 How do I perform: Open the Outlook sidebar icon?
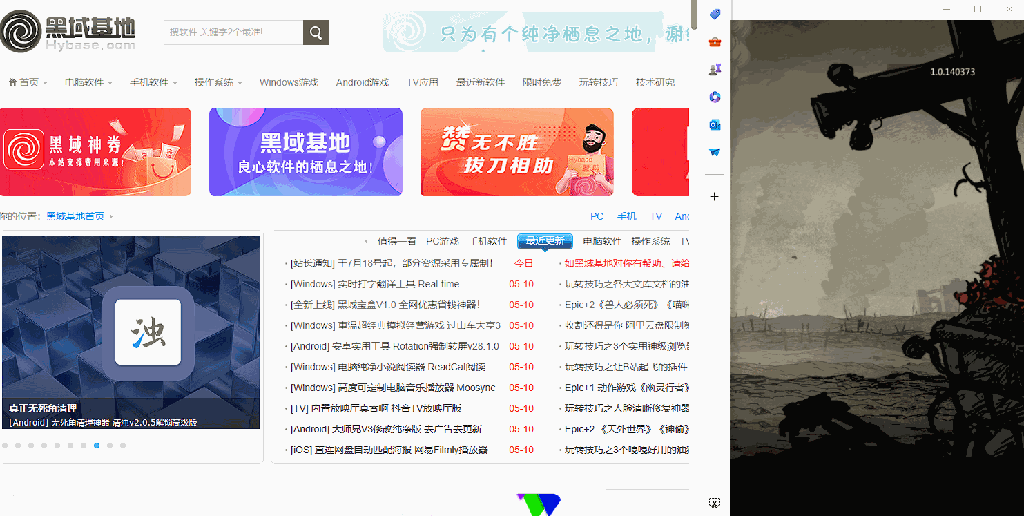pos(714,124)
